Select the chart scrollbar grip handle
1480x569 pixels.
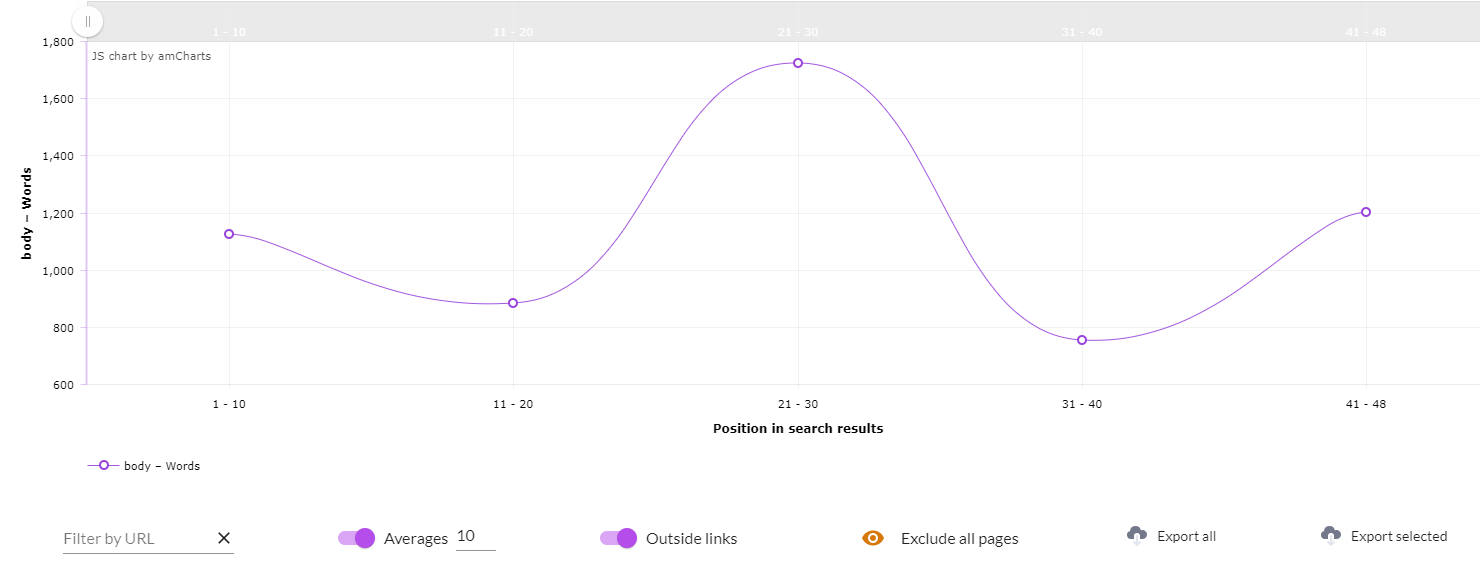88,20
